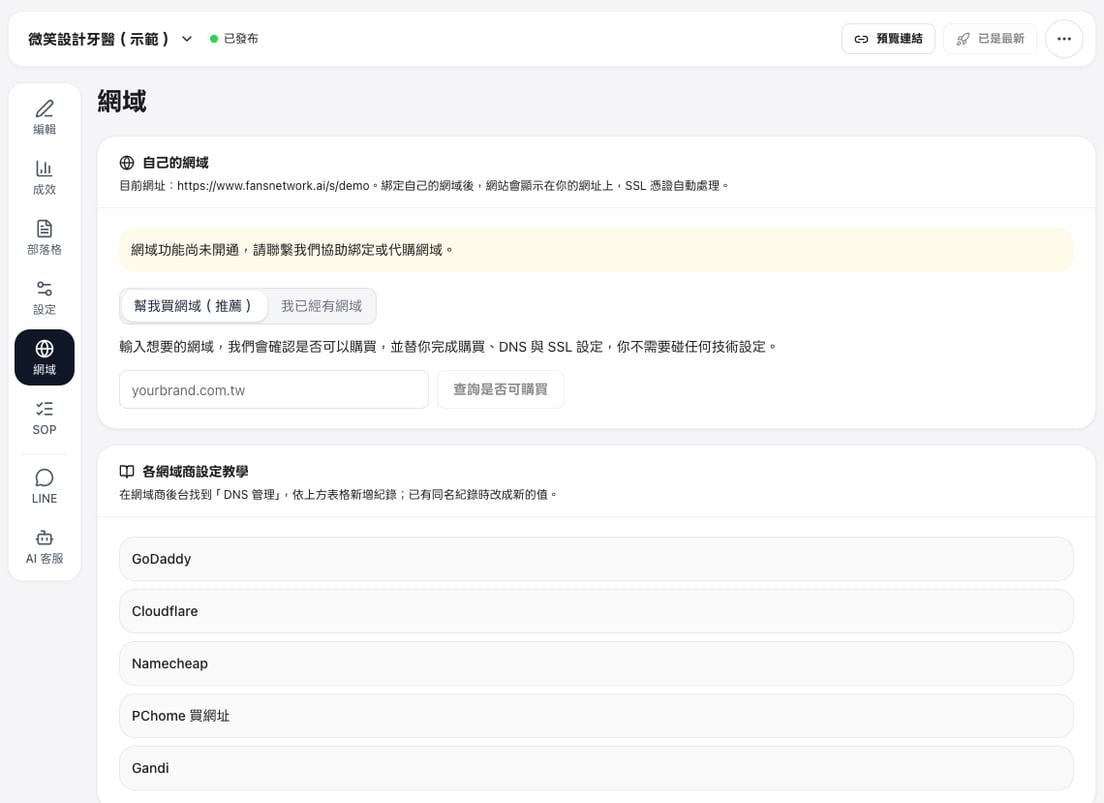Screen dimensions: 1104x803
Task: Open the SOP checklist icon
Action: (x=44, y=409)
